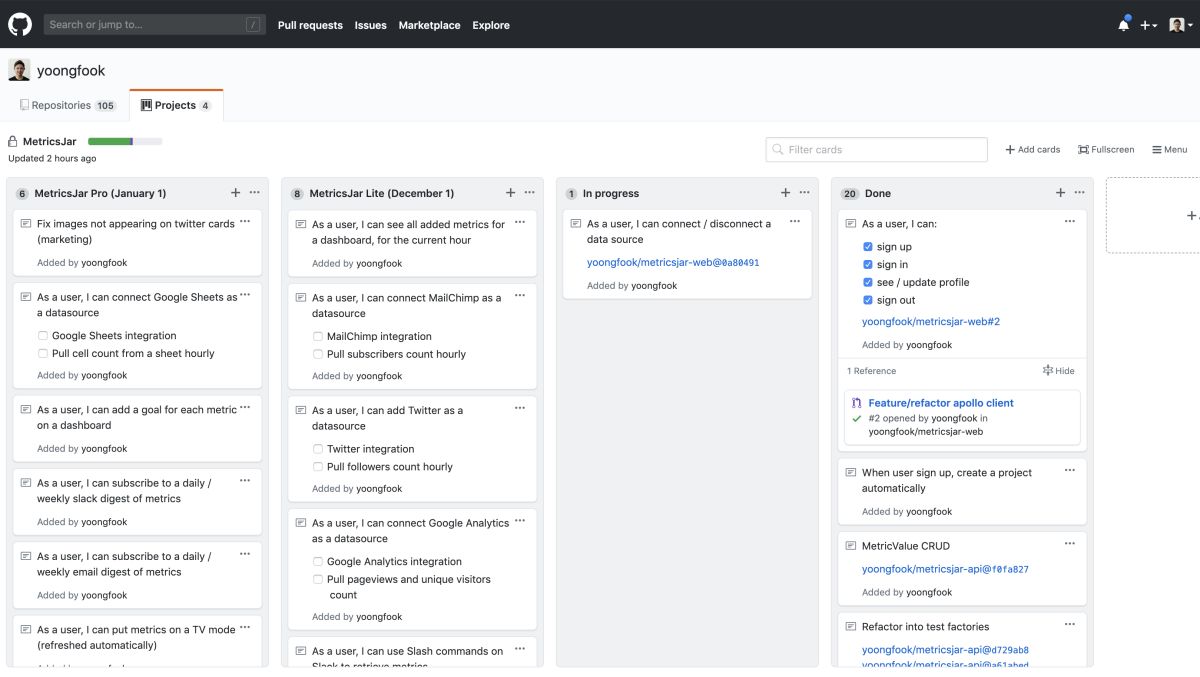Open Marketplace in top navigation
Screen dimensions: 1200x677
point(430,25)
